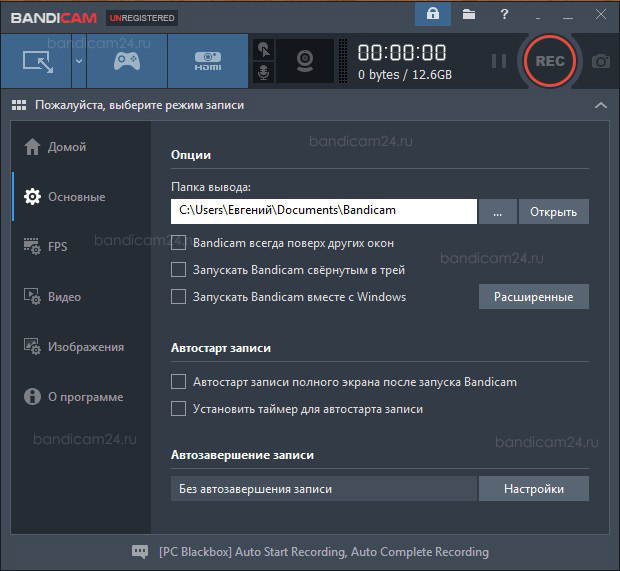
Task: Switch to game recording mode gamepad icon
Action: (x=127, y=61)
